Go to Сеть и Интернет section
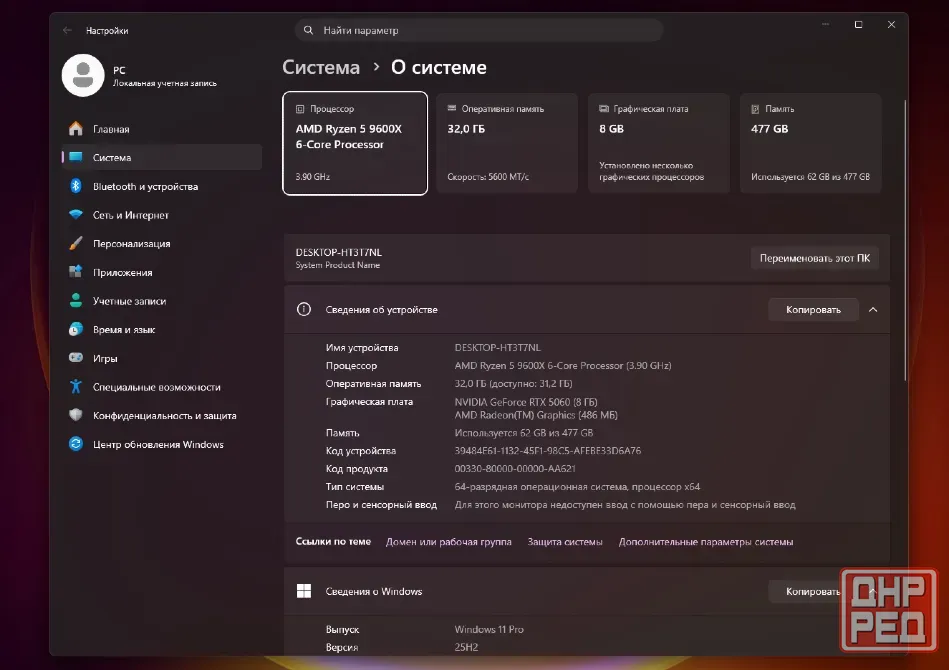 pyautogui.click(x=162, y=215)
